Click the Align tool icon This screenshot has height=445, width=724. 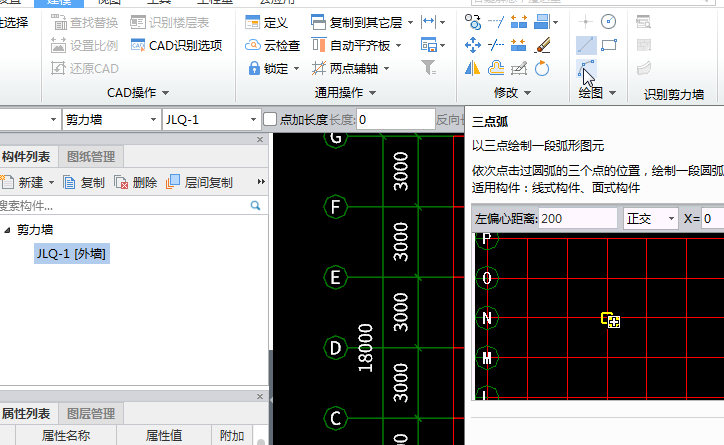(x=542, y=22)
